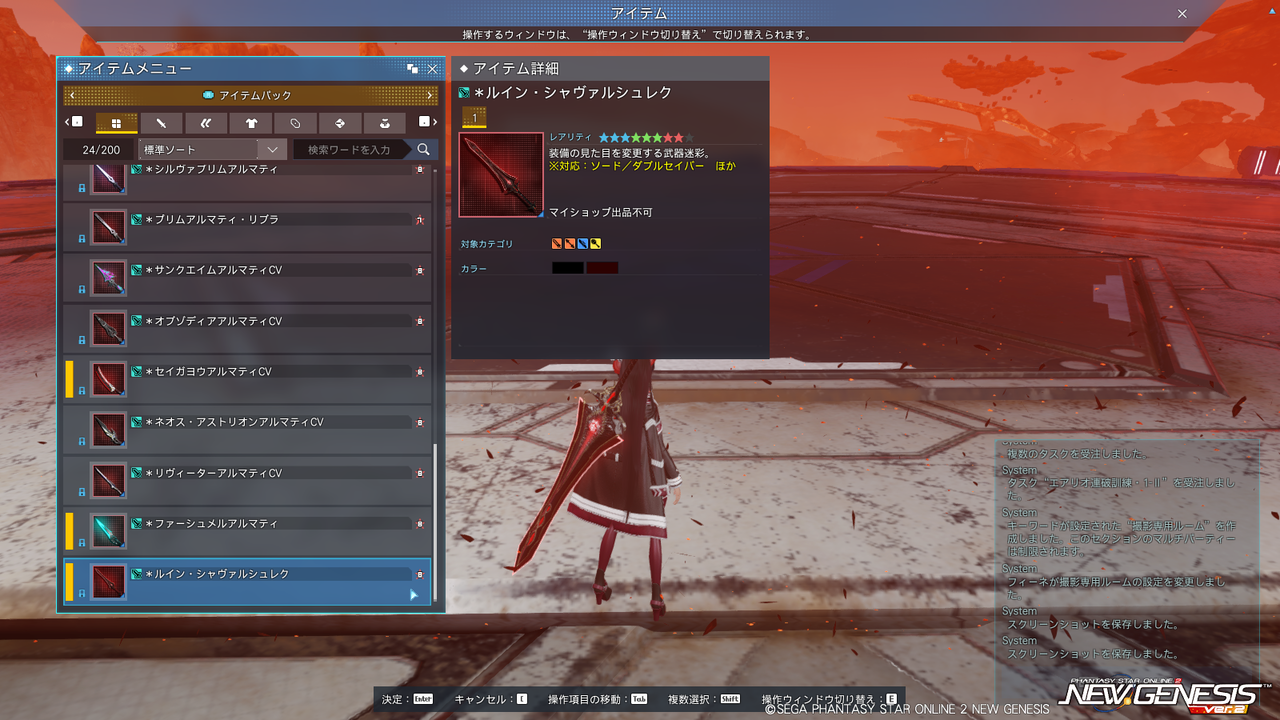The width and height of the screenshot is (1280, 720).
Task: Click the quantity tab labeled 1
Action: pyautogui.click(x=474, y=118)
